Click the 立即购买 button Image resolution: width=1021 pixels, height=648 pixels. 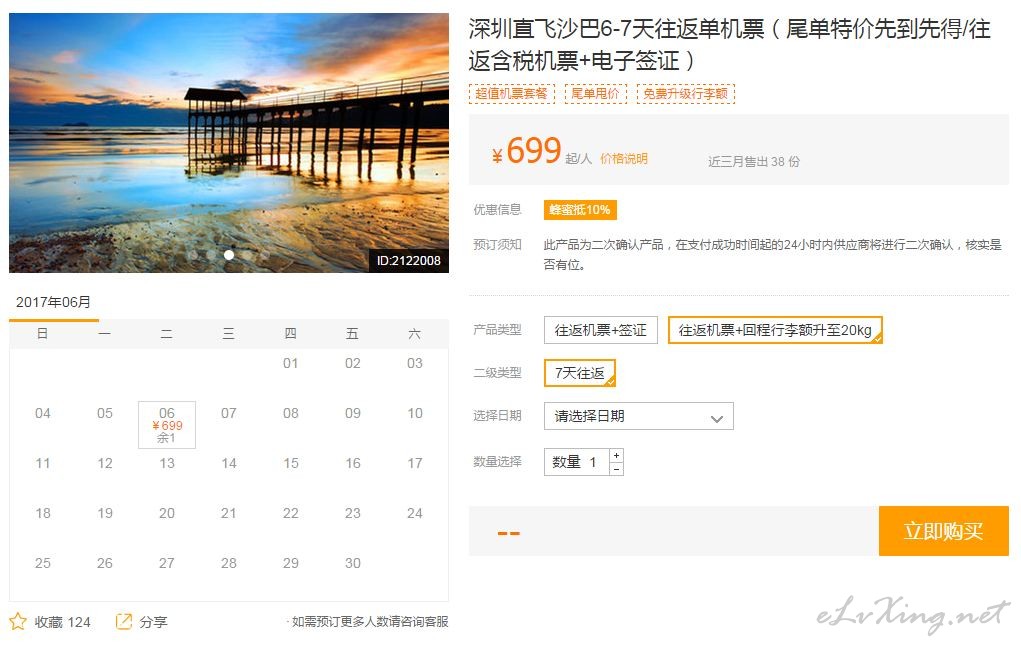point(944,531)
